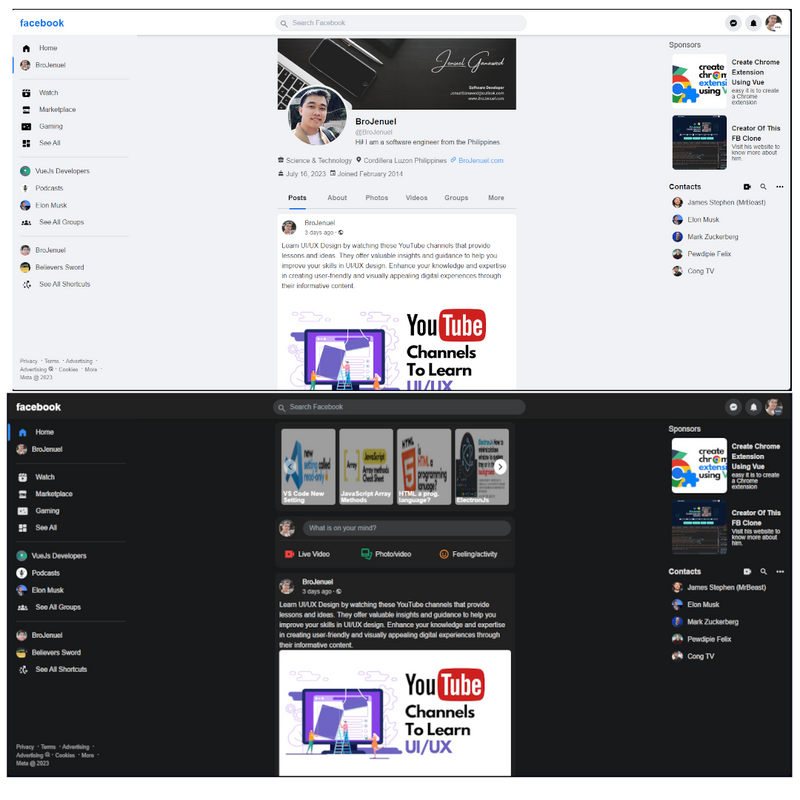Open the Groups profile tab
Screen dimensions: 800x800
click(x=456, y=198)
